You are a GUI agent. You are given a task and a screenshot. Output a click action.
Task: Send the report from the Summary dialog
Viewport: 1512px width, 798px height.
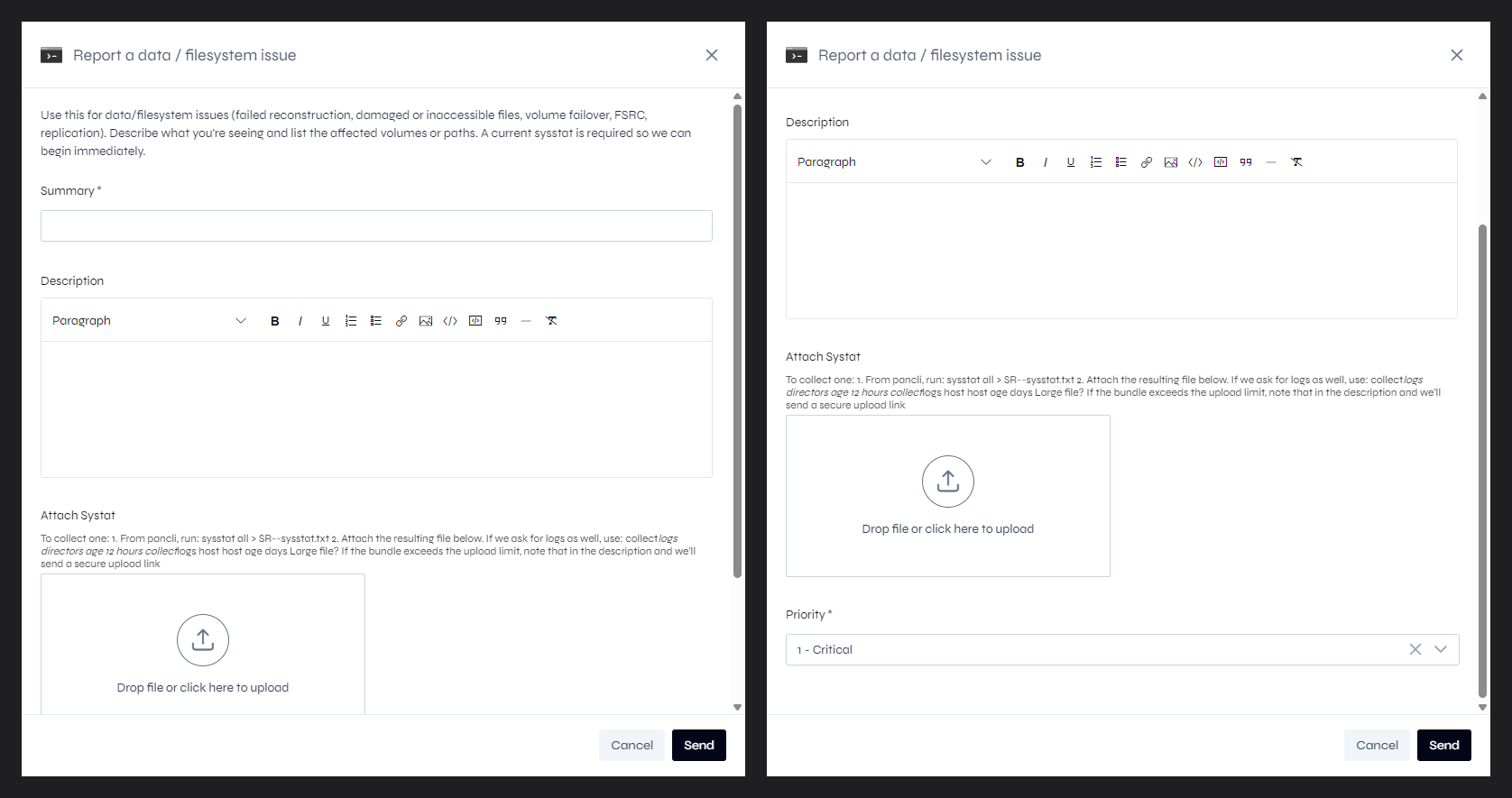pyautogui.click(x=699, y=745)
